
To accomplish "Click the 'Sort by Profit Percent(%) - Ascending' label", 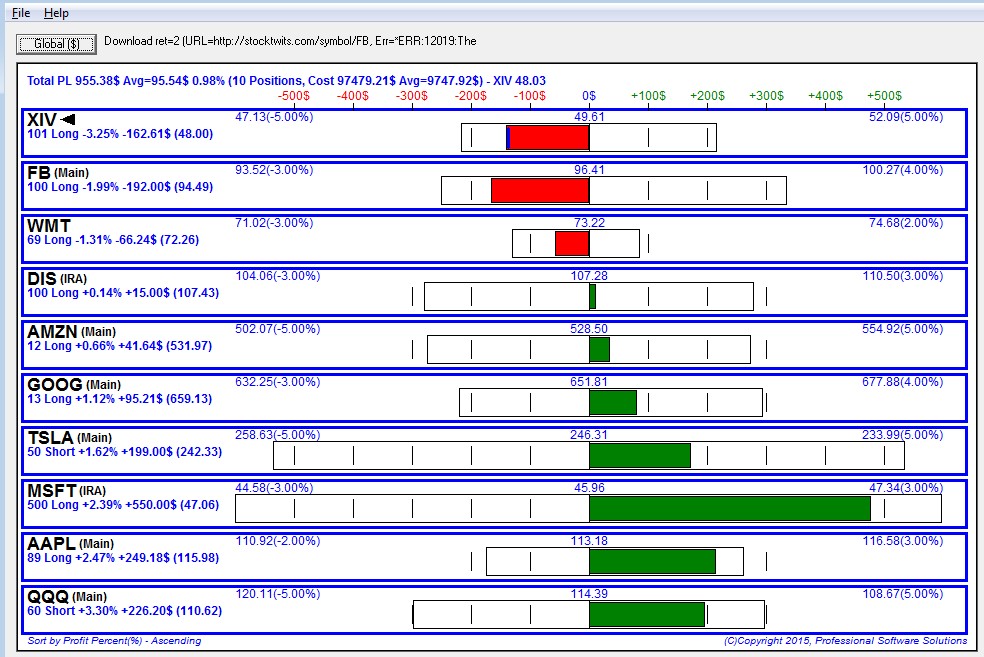I will pyautogui.click(x=114, y=641).
